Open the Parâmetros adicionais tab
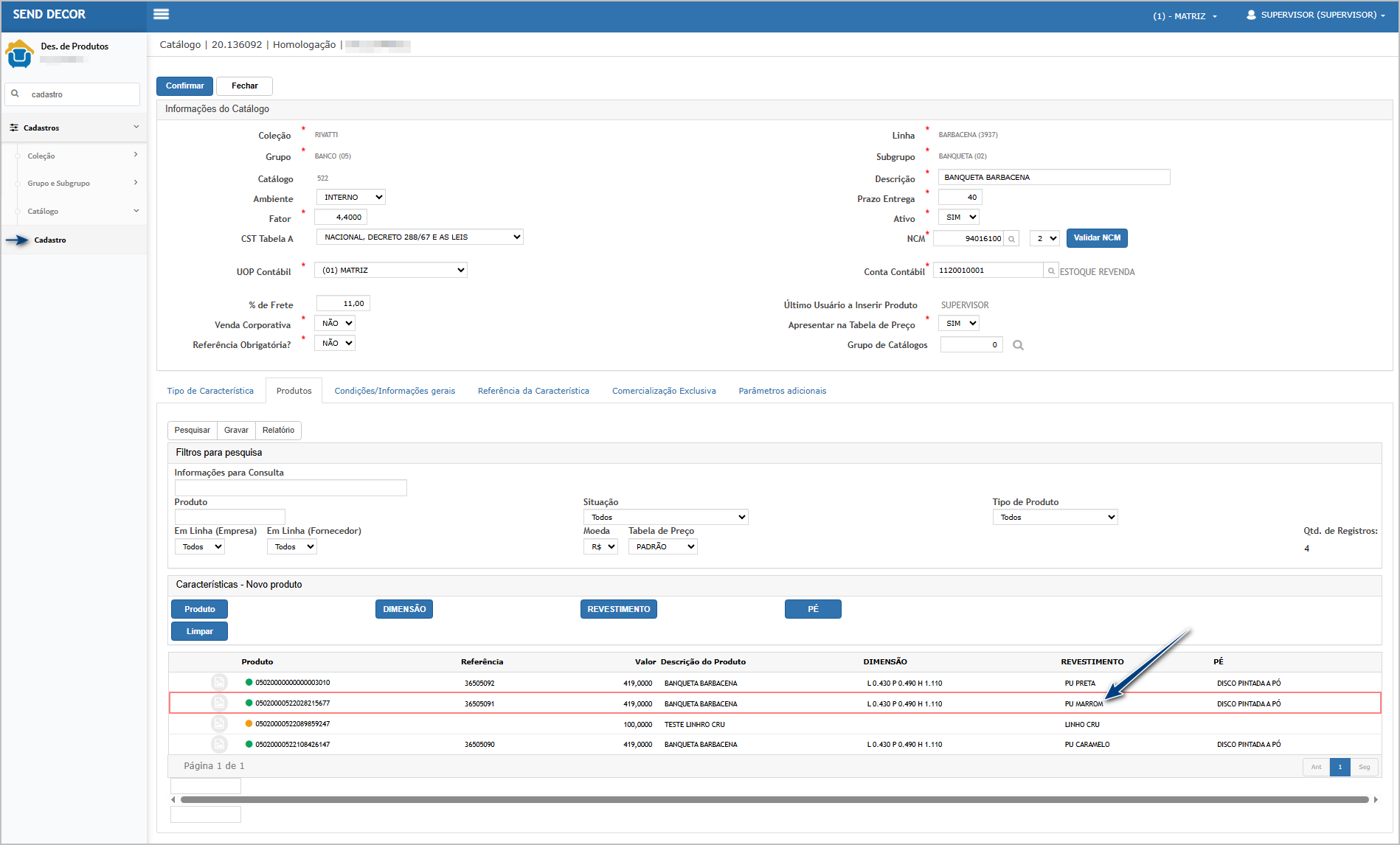 pos(782,391)
